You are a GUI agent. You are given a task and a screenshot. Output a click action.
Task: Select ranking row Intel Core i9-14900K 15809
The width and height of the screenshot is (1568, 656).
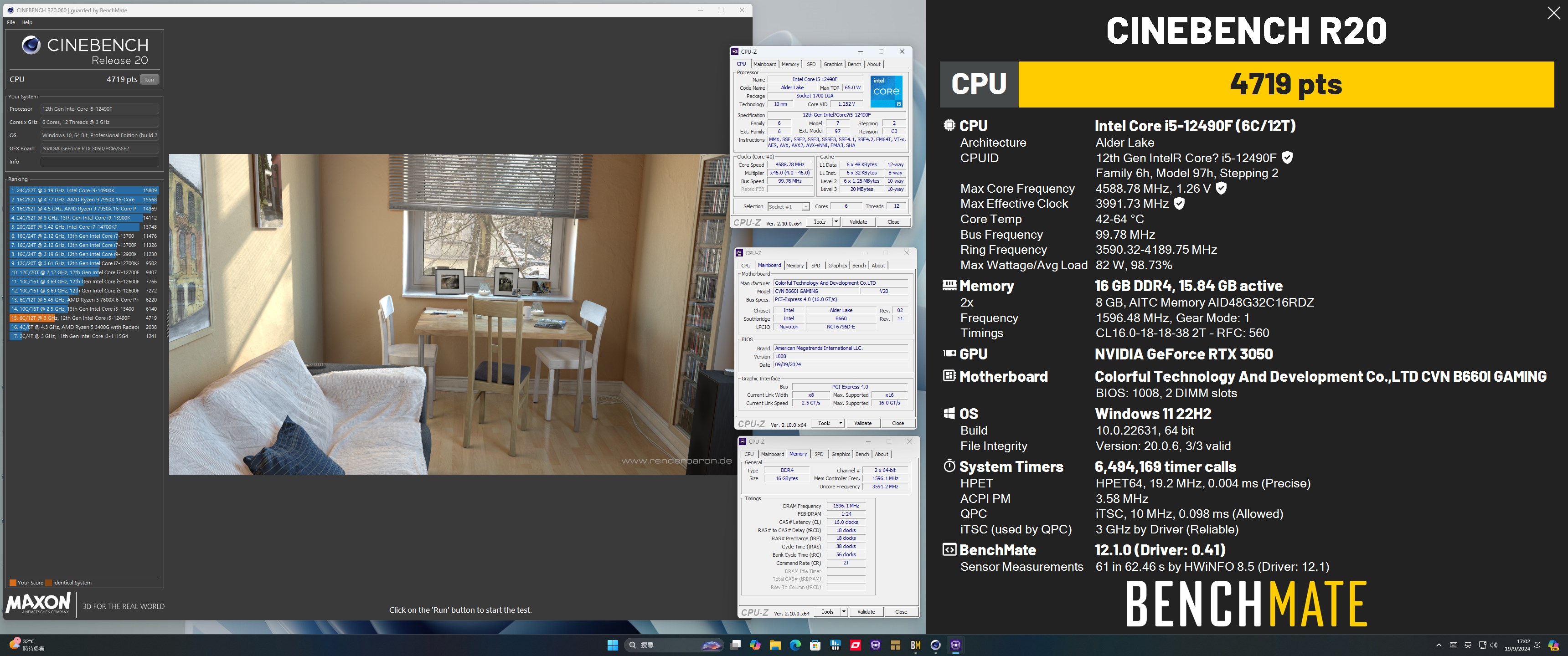84,190
